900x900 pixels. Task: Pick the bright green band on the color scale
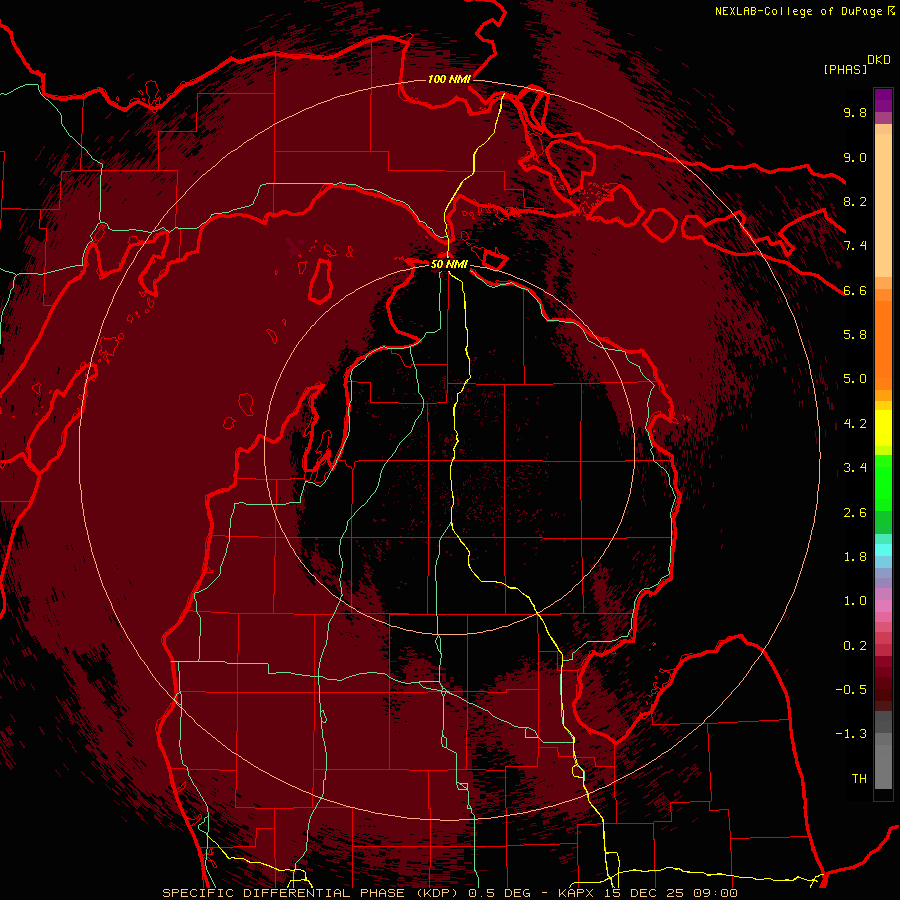[883, 483]
